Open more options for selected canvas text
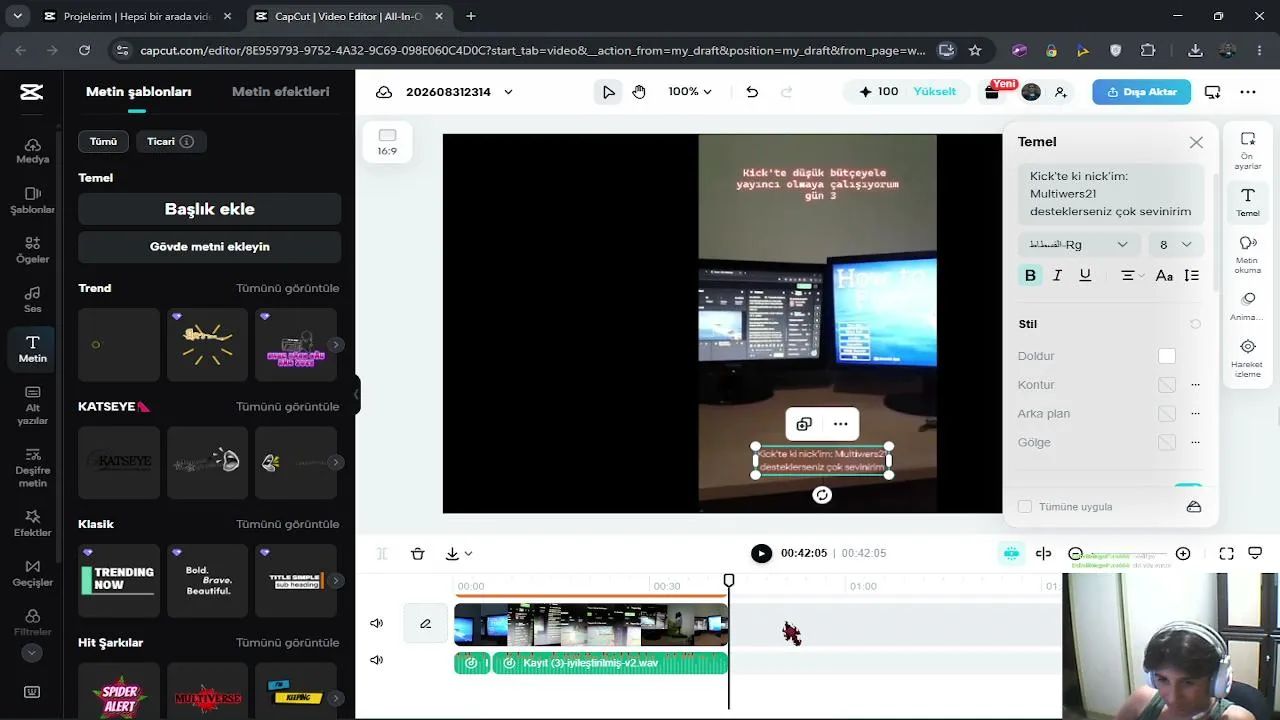 coord(841,424)
